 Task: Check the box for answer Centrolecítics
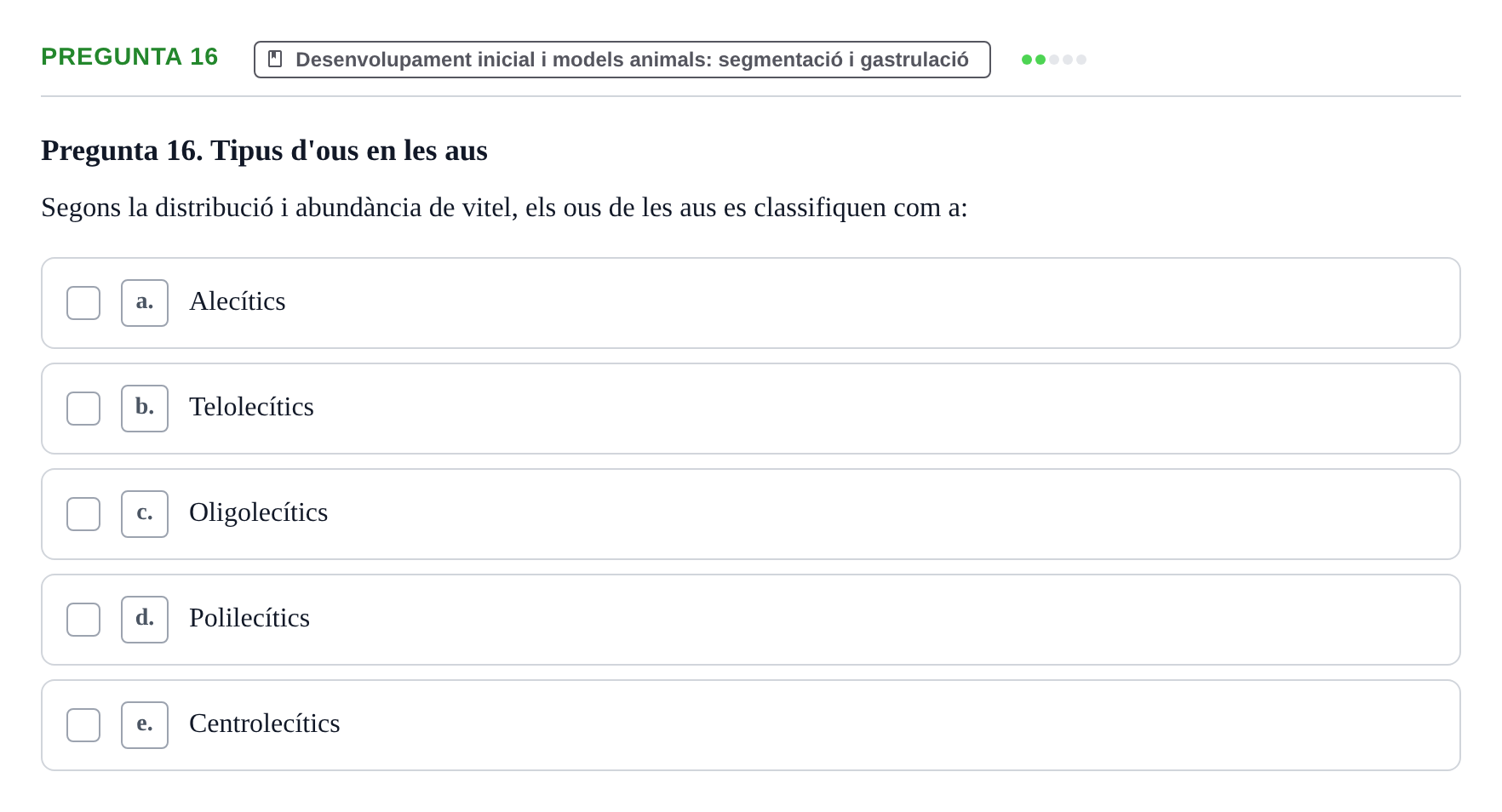[x=83, y=725]
